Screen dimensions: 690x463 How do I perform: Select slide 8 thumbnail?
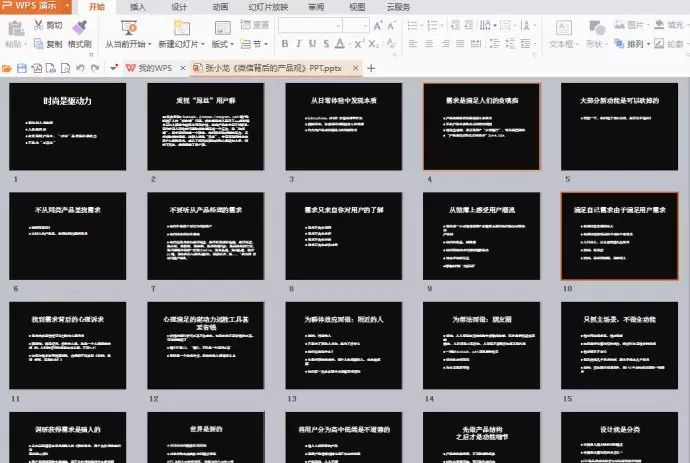[x=344, y=235]
